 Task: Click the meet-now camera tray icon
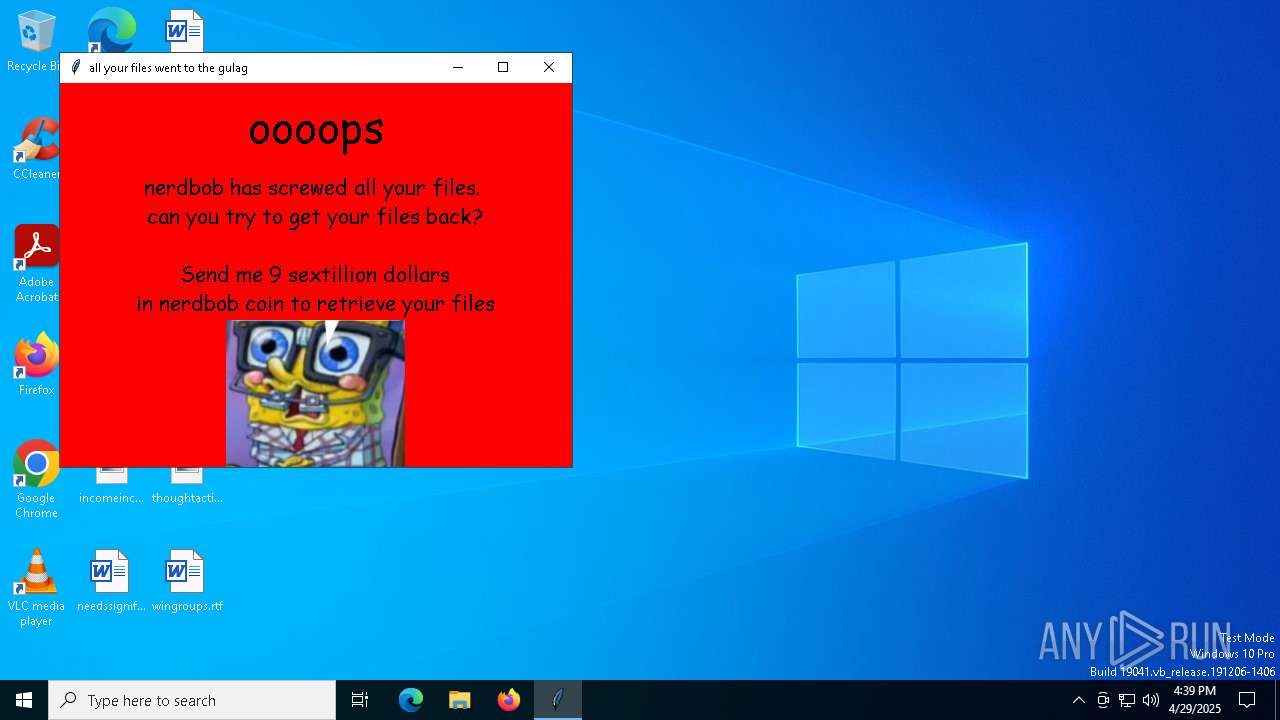click(1103, 700)
